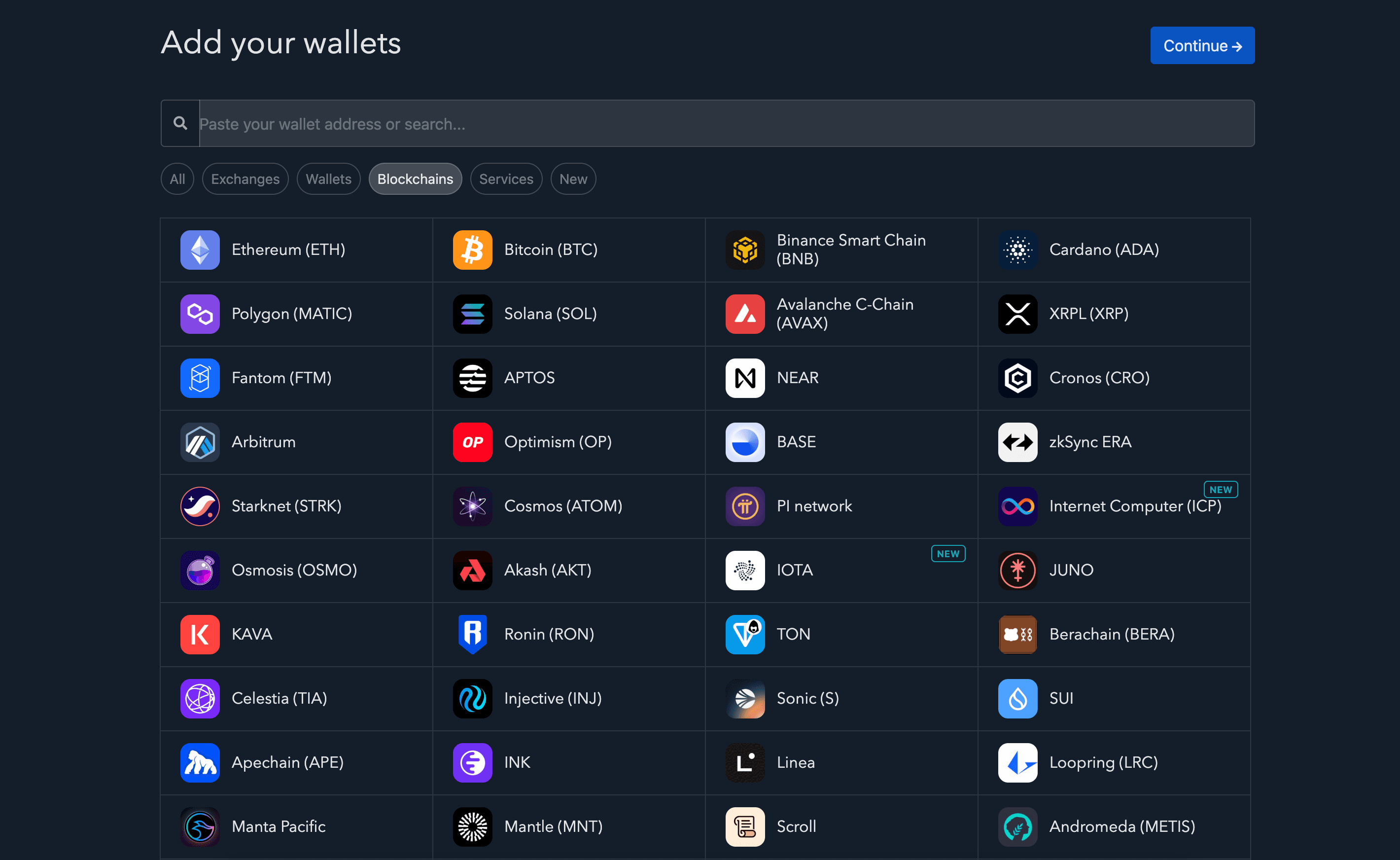
Task: Open the Services filter
Action: click(x=505, y=179)
